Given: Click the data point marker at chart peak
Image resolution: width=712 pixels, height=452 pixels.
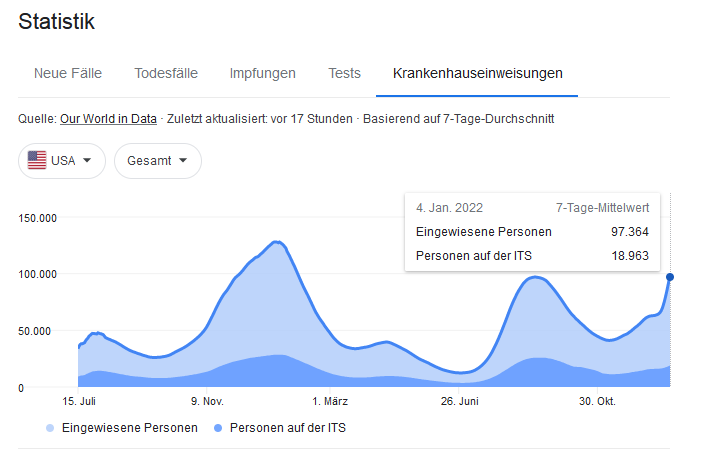Looking at the screenshot, I should [x=669, y=277].
